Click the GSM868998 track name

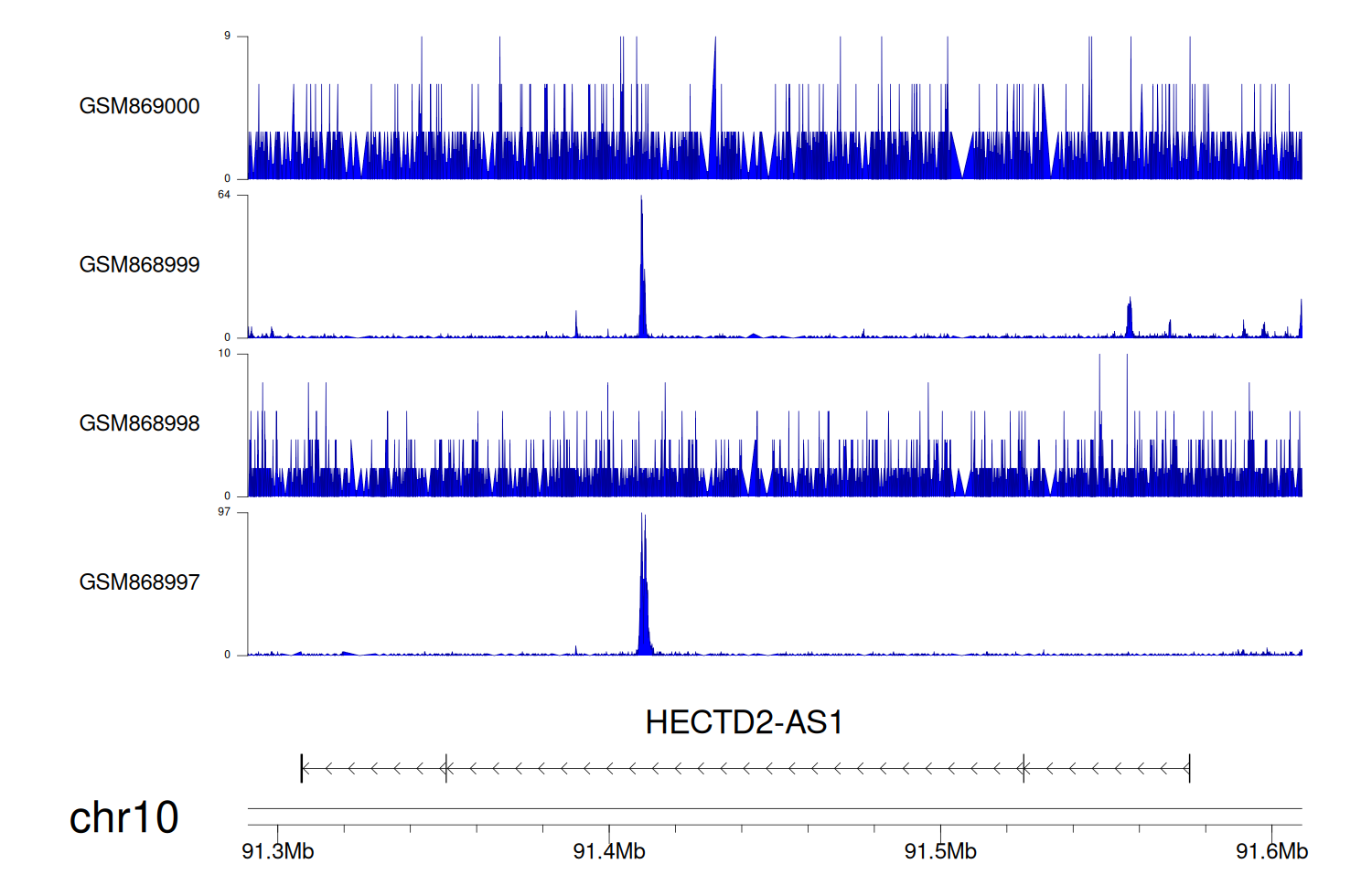point(139,423)
